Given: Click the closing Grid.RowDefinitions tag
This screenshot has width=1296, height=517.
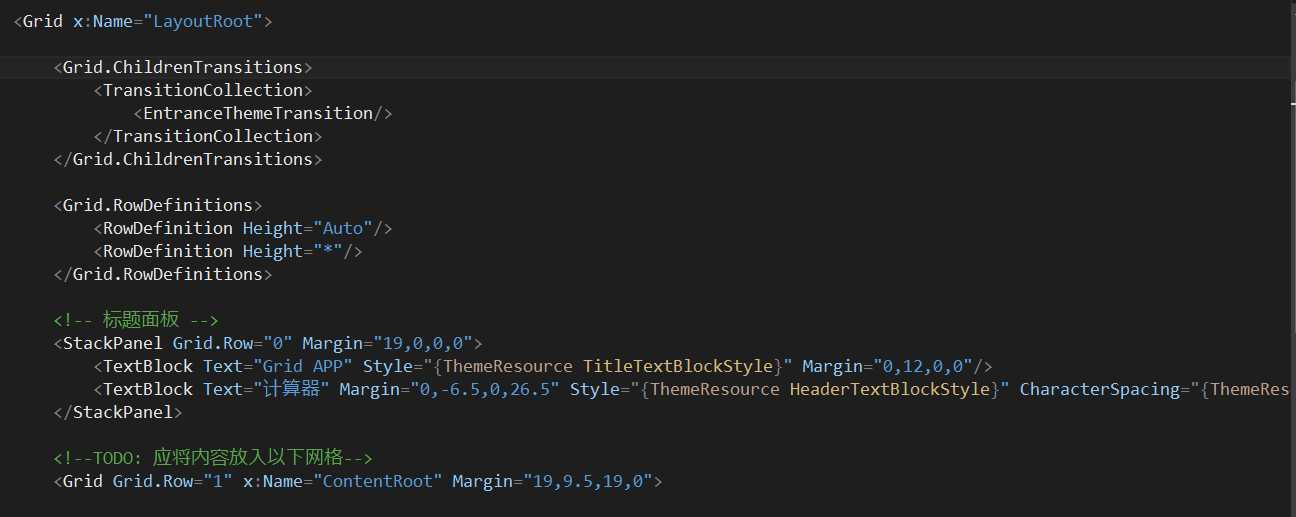Looking at the screenshot, I should pyautogui.click(x=163, y=274).
